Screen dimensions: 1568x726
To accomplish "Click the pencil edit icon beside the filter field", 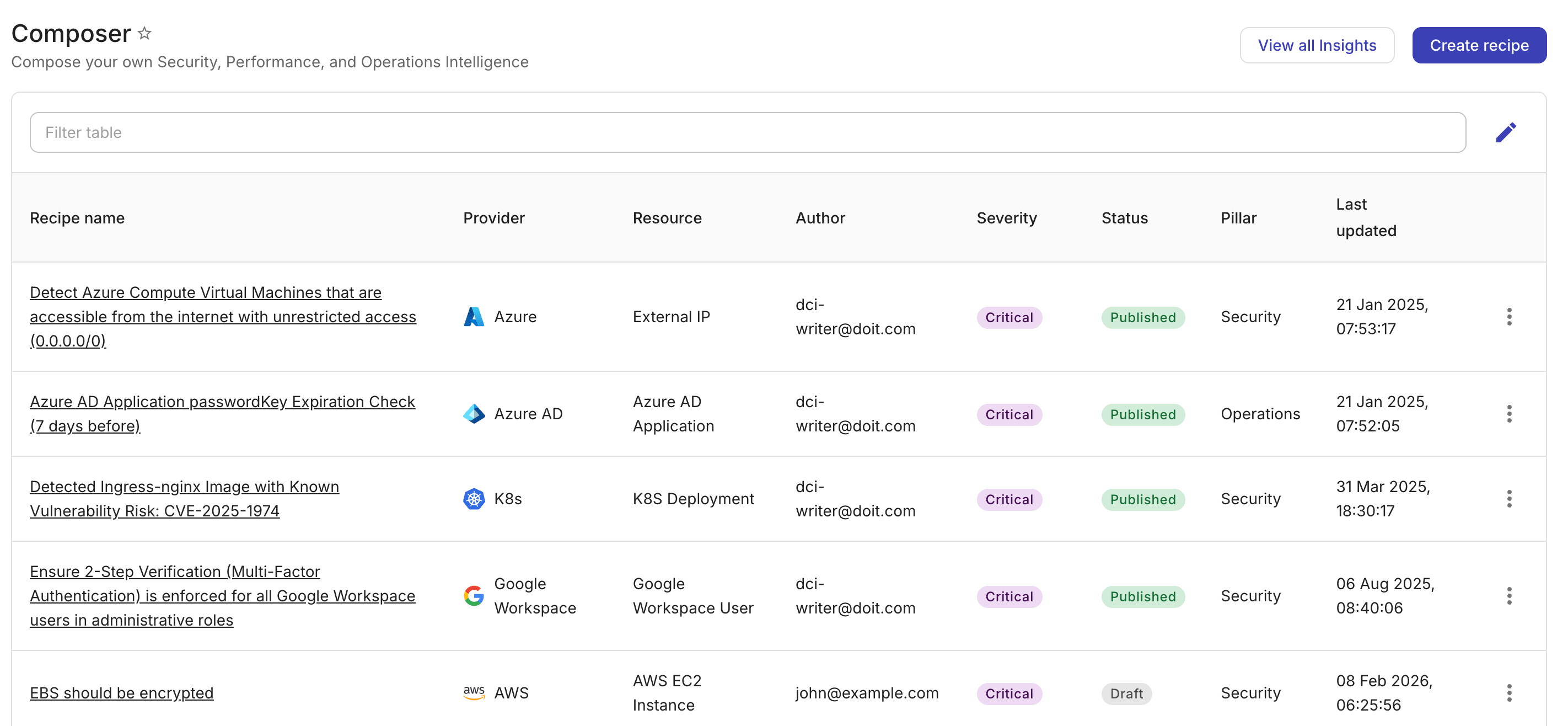I will [x=1506, y=131].
